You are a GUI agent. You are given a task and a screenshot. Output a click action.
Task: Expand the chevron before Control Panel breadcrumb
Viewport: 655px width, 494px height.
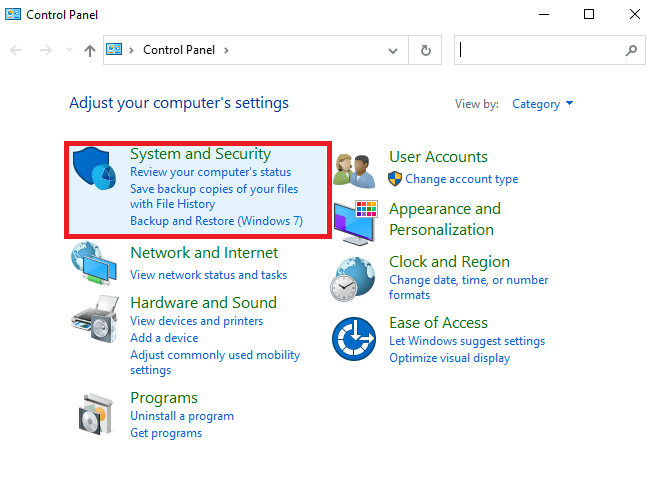tap(131, 51)
